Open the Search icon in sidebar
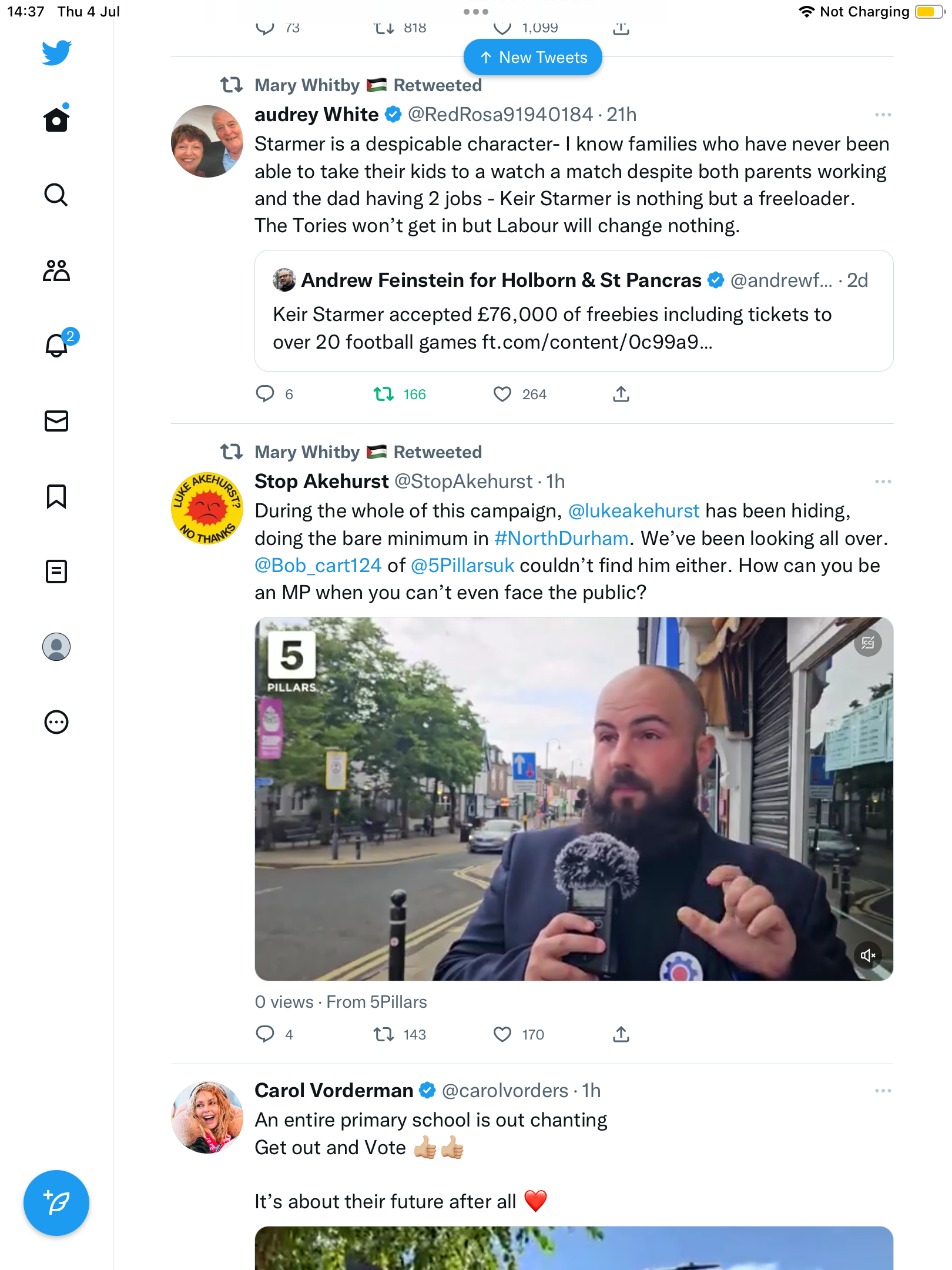Viewport: 952px width, 1270px height. (56, 195)
